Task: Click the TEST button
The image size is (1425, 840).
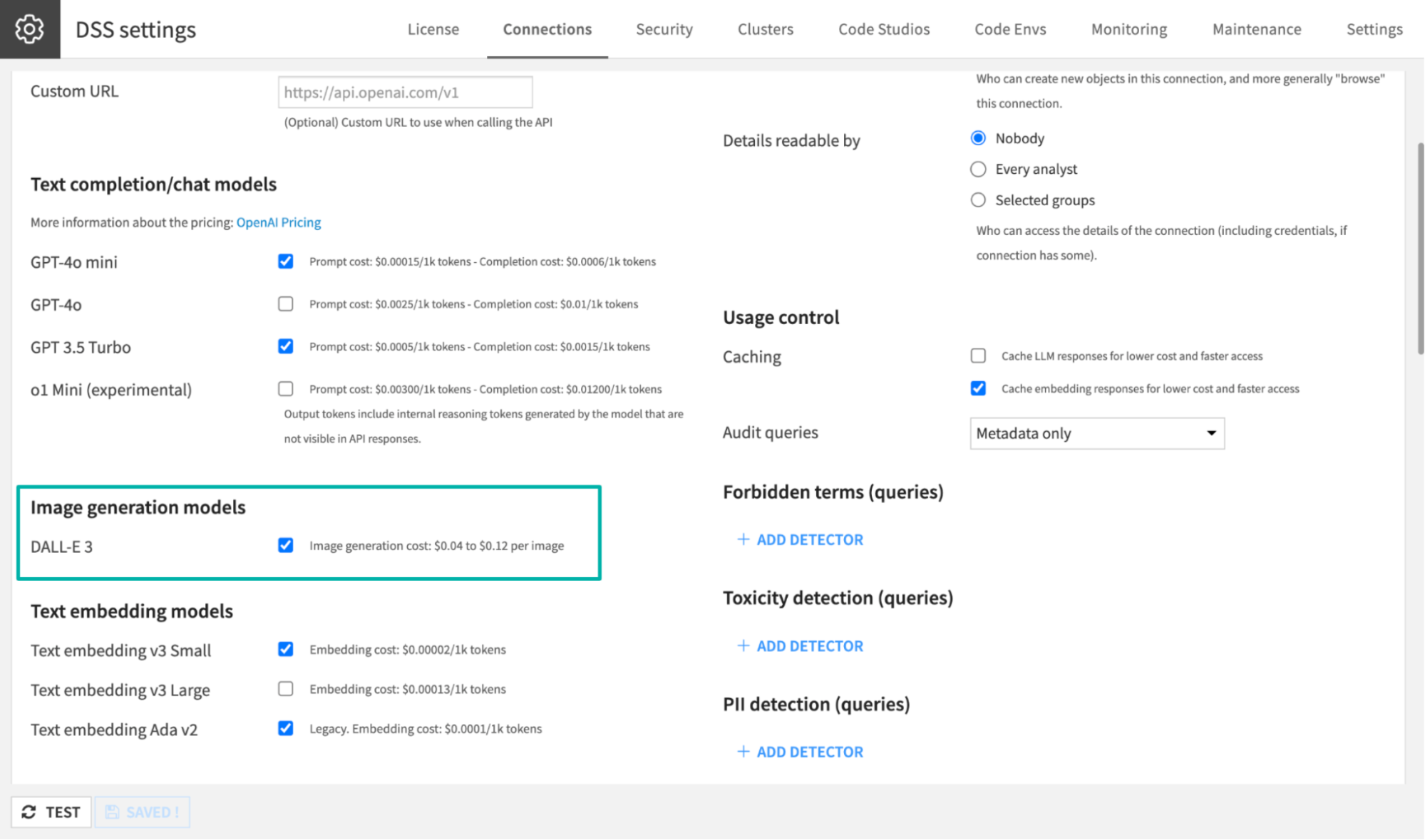Action: [x=51, y=812]
